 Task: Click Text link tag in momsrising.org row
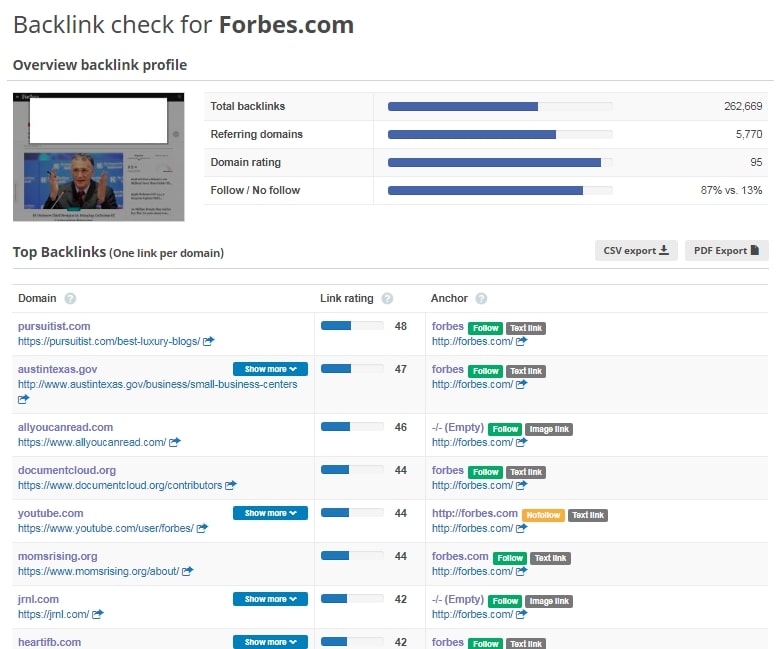coord(550,558)
